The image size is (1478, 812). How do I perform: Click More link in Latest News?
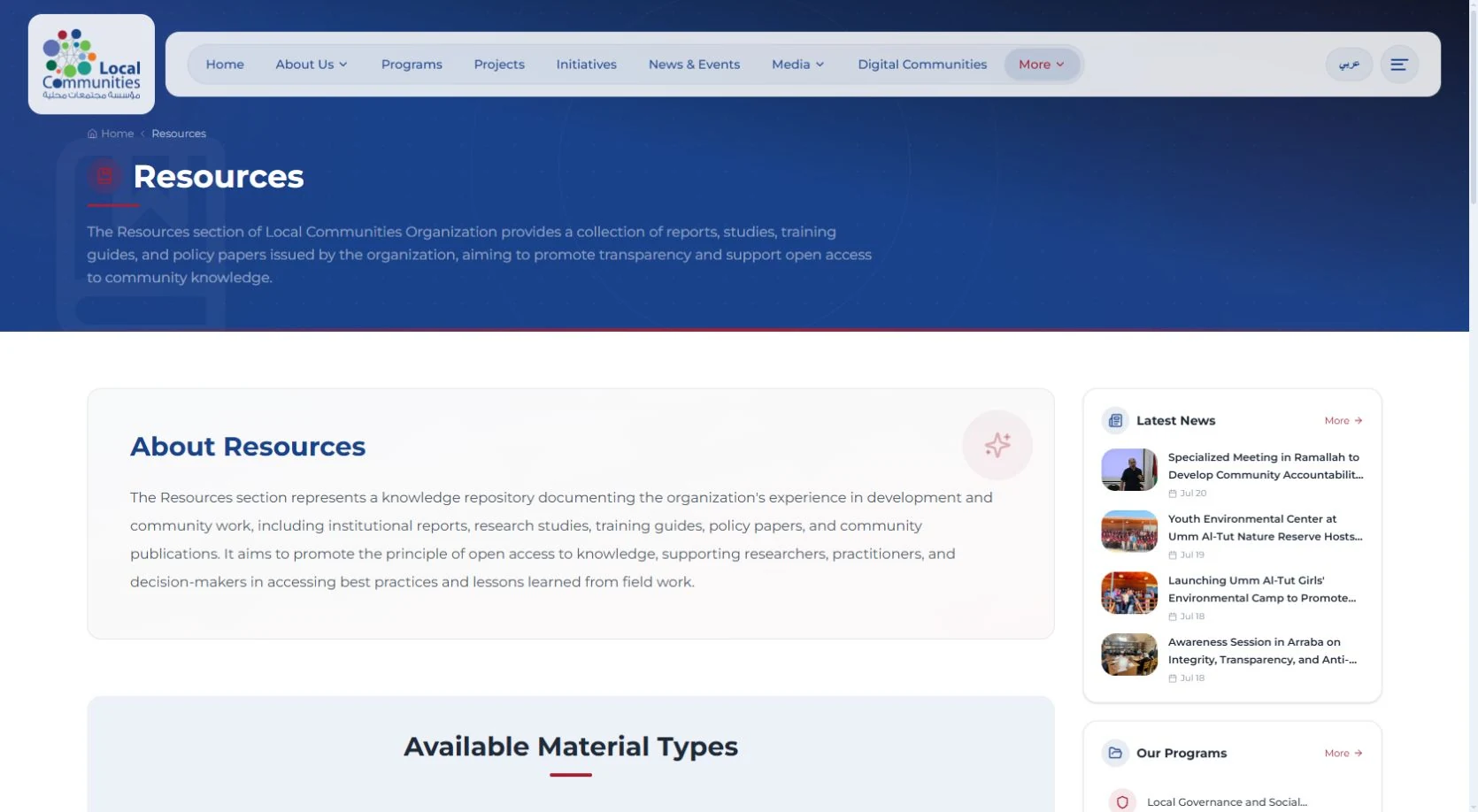pos(1343,421)
